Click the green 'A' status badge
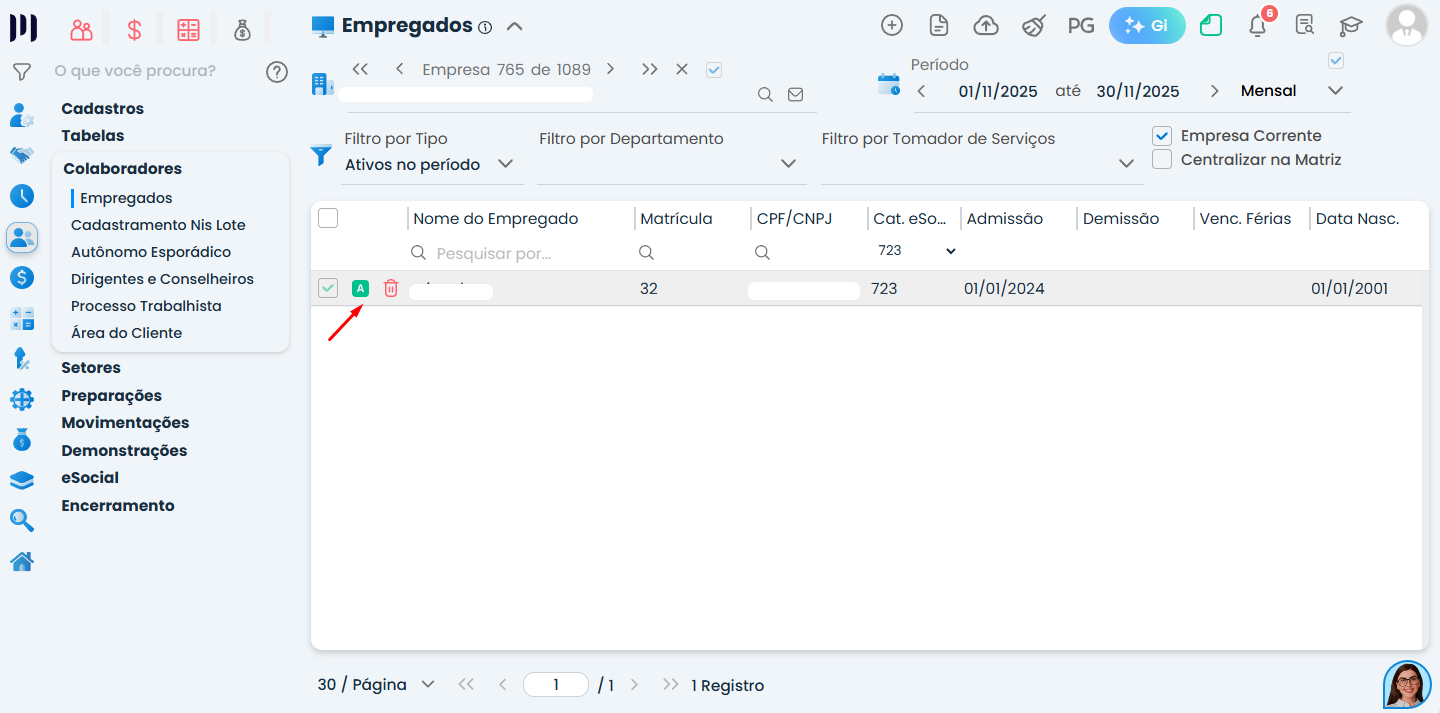The height and width of the screenshot is (713, 1440). tap(361, 289)
